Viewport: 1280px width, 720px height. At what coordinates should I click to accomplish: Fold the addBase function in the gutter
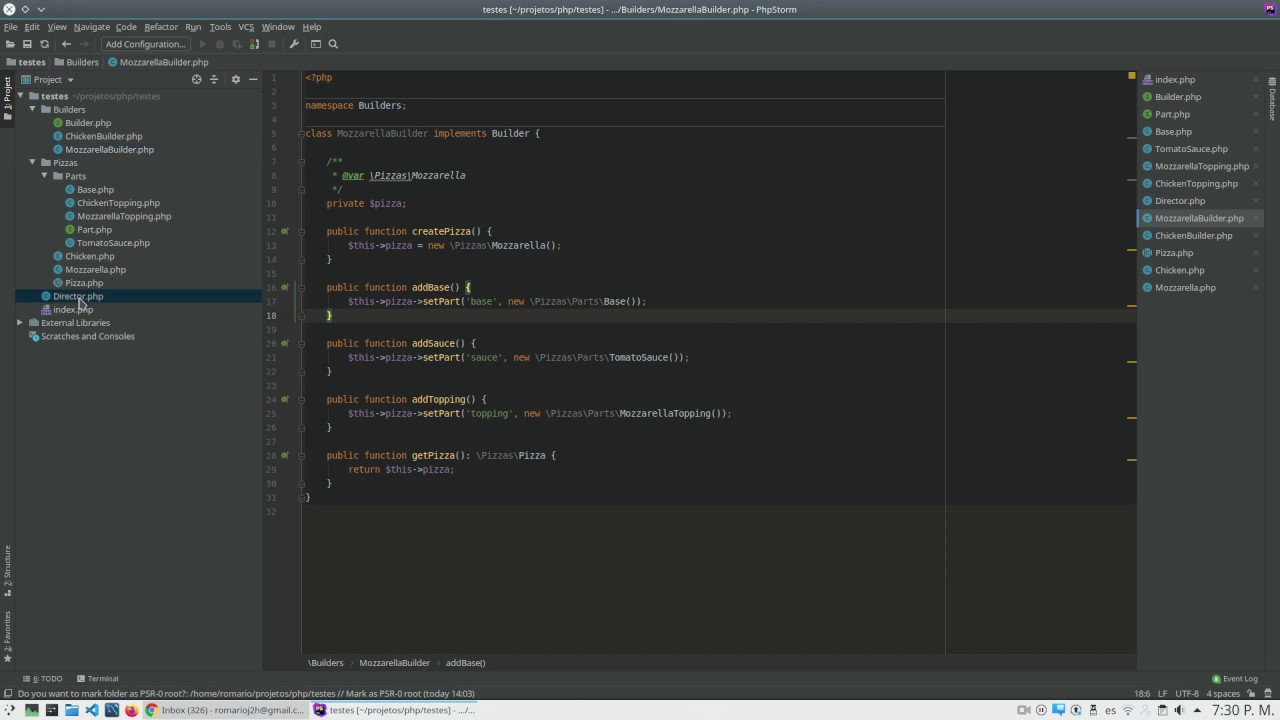tap(301, 287)
